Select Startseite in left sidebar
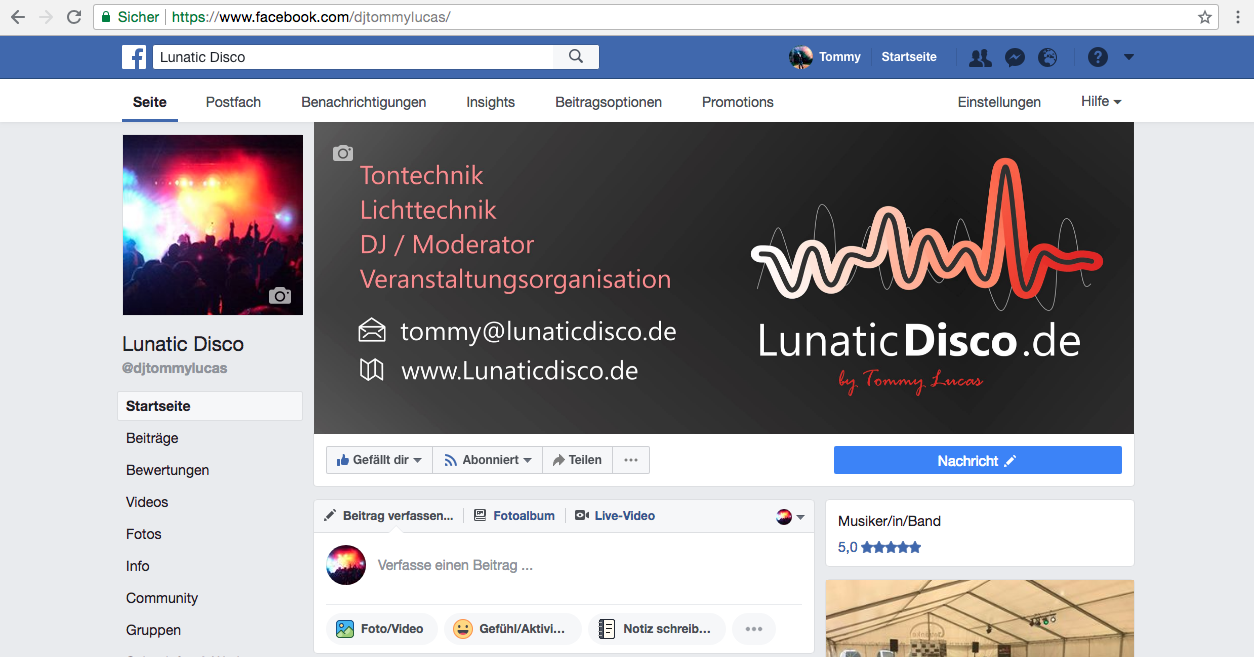 pos(210,406)
